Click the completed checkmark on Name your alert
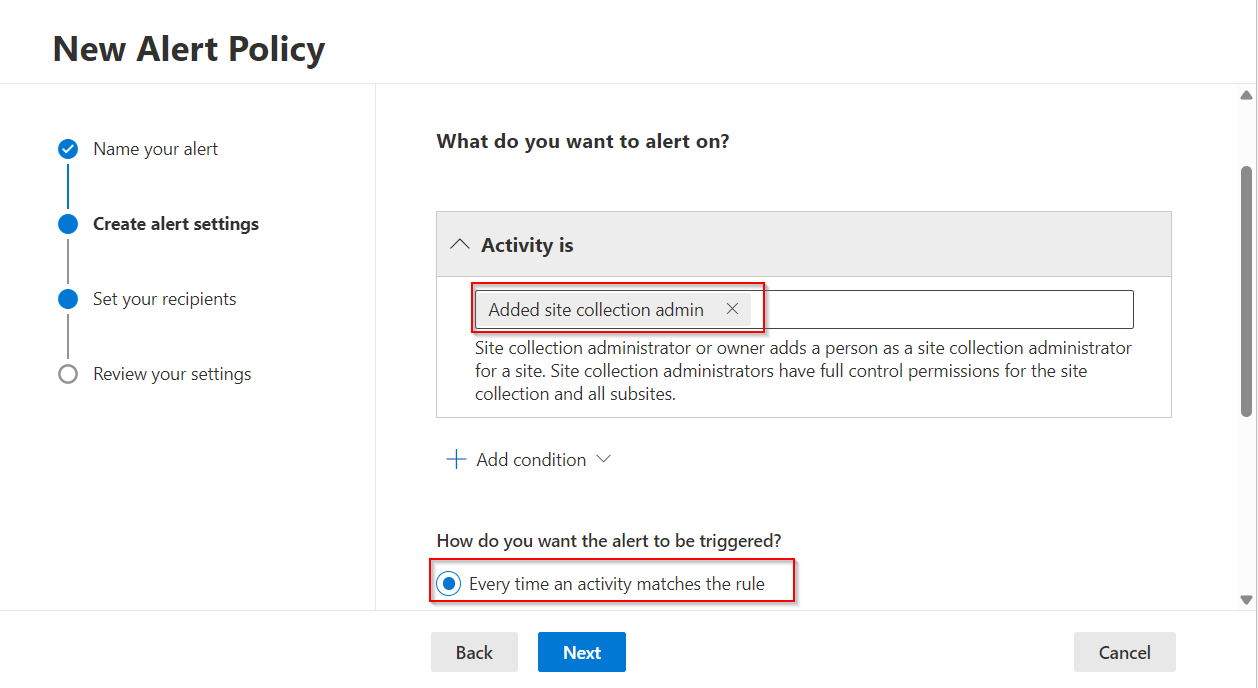Image resolution: width=1258 pixels, height=688 pixels. [x=67, y=148]
